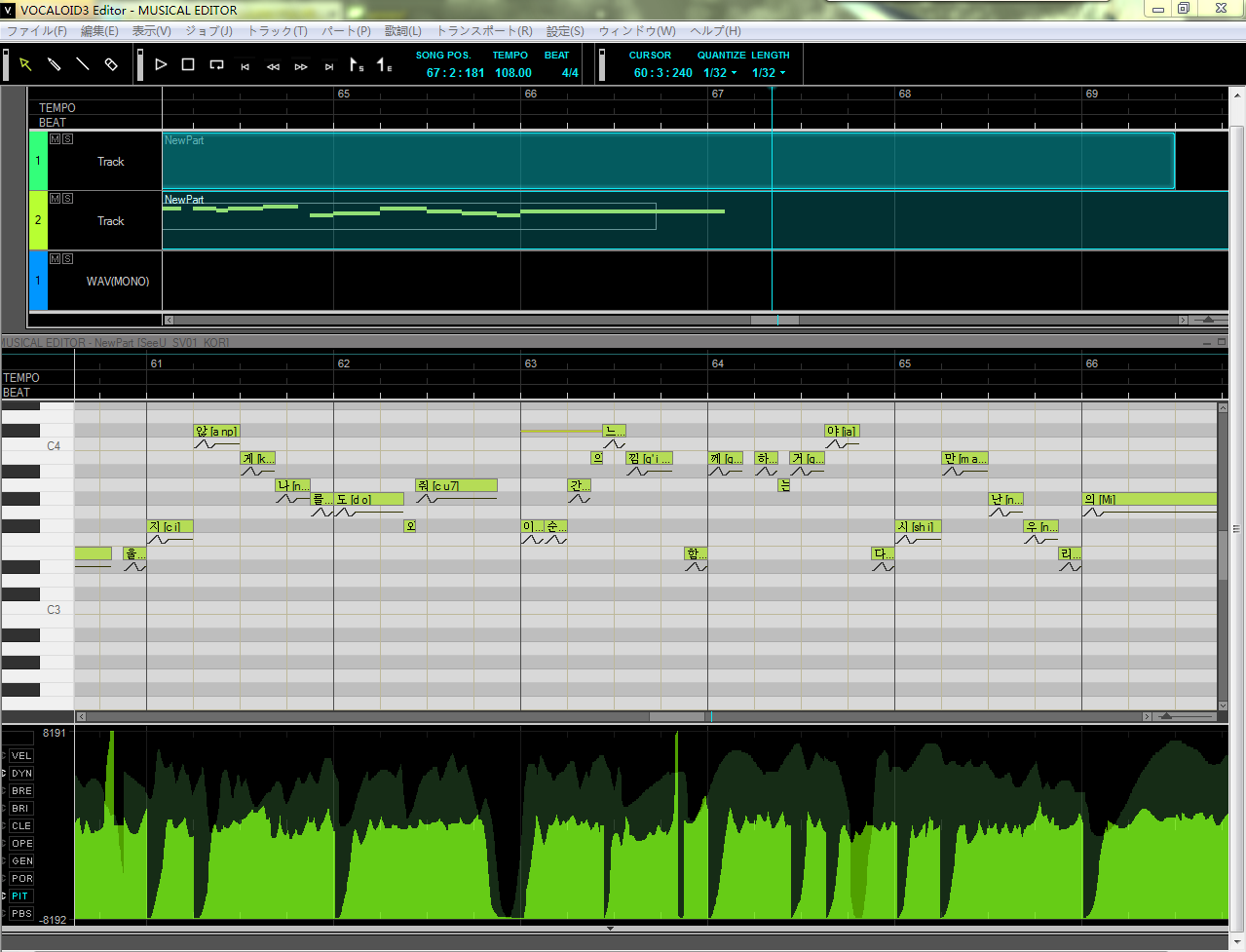Click the SONG POS. value 67:2:181
The image size is (1246, 952).
(x=455, y=73)
